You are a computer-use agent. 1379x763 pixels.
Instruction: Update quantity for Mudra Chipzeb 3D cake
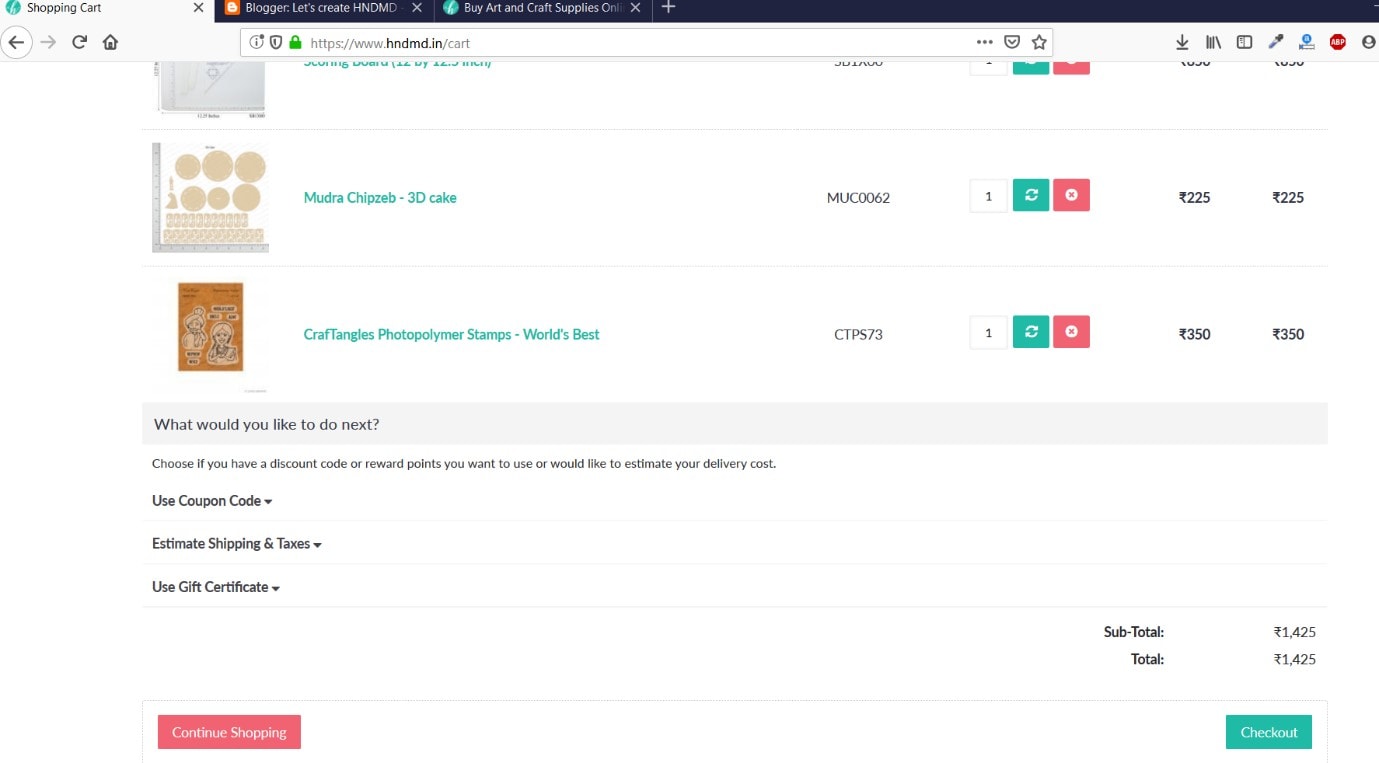[1031, 195]
